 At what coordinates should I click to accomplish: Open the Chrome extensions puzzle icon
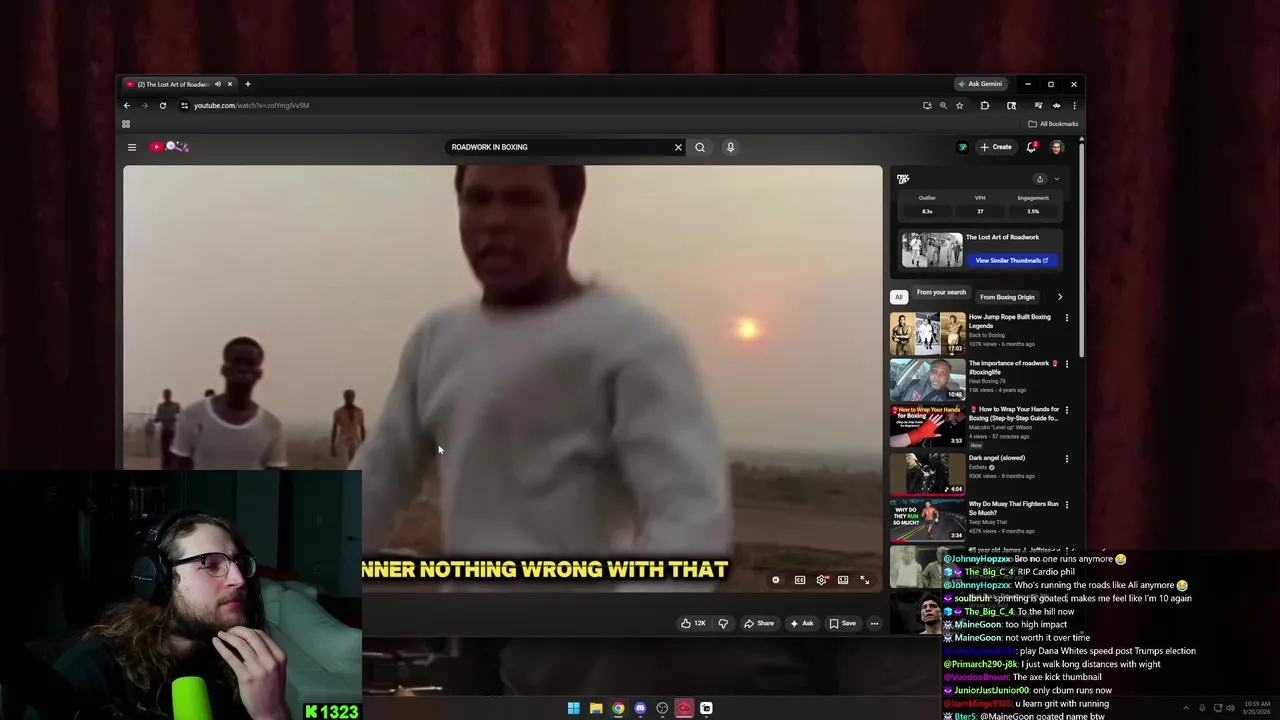click(x=985, y=105)
